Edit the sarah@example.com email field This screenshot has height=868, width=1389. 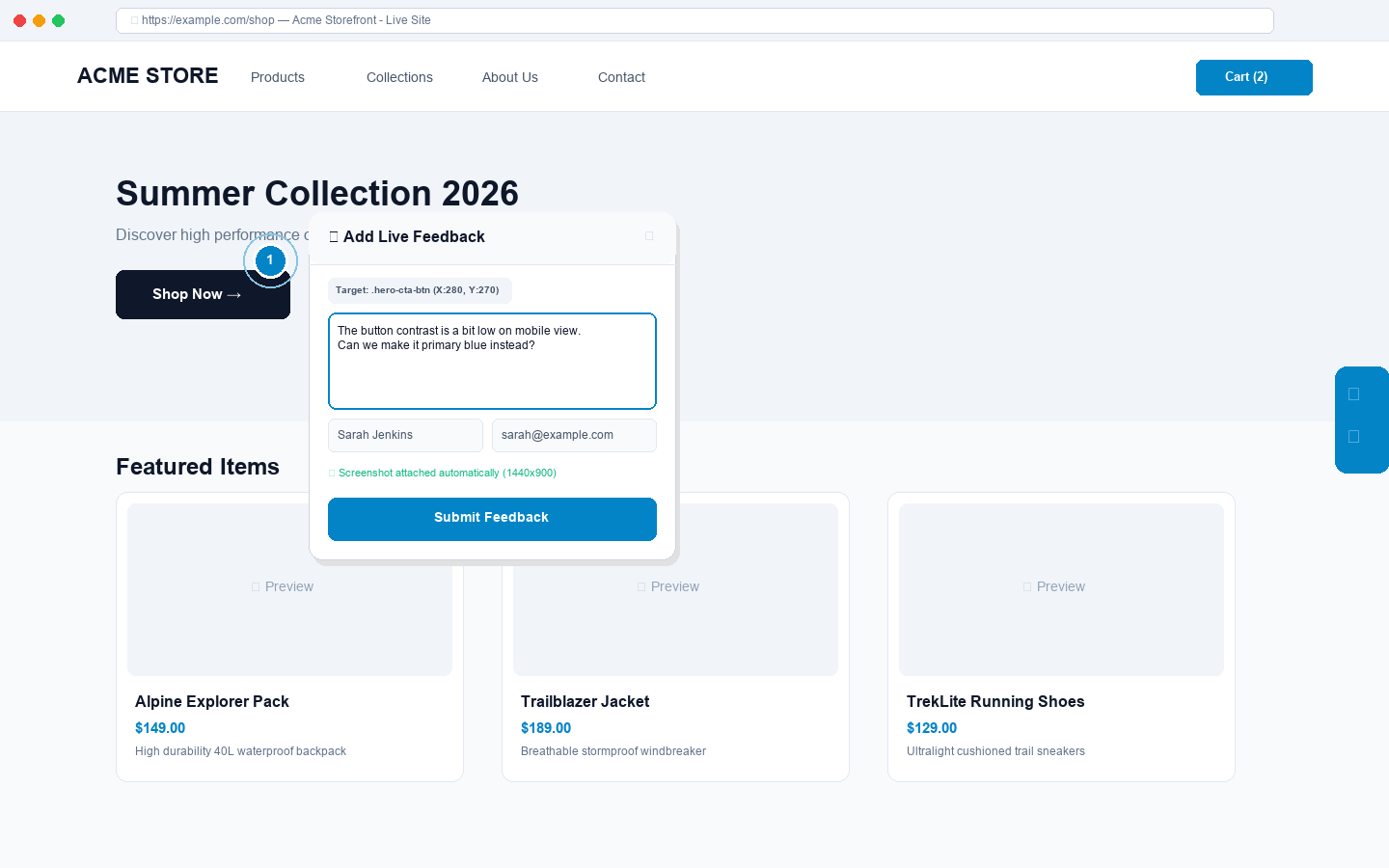click(574, 435)
